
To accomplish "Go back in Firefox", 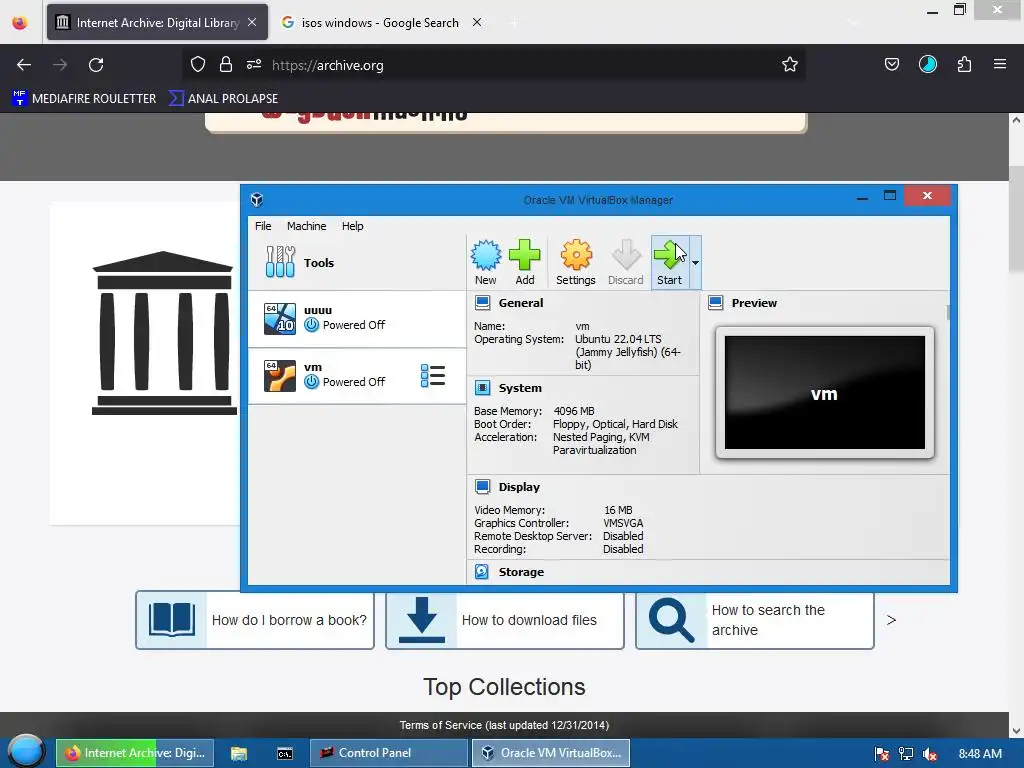I will [24, 65].
